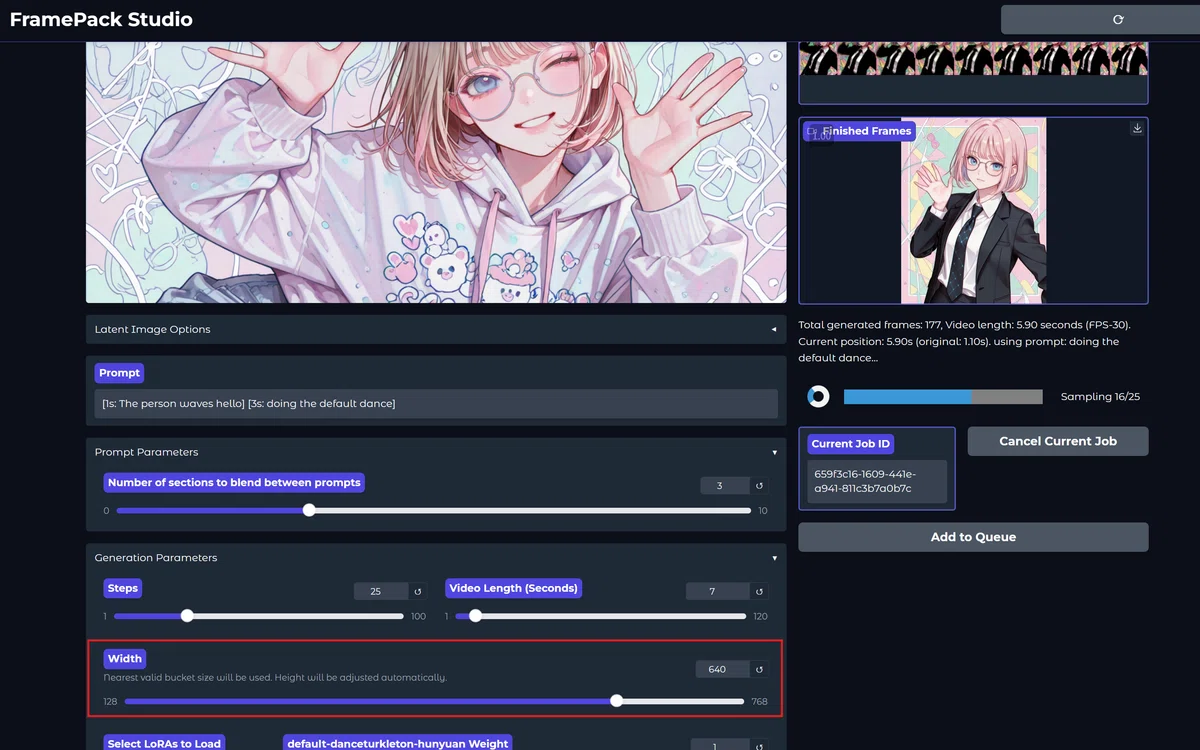Viewport: 1200px width, 750px height.
Task: Click the Width slider handle
Action: click(616, 701)
